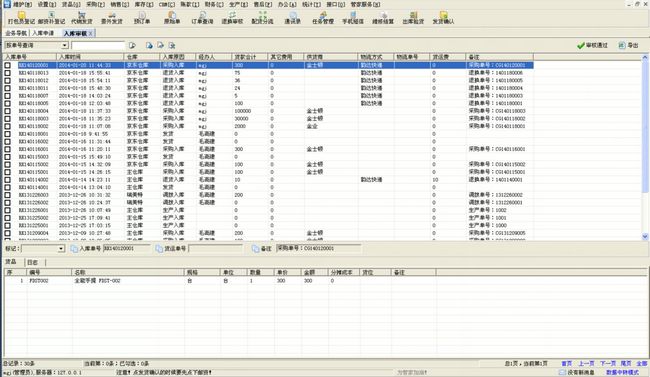
Task: Click the 原始单 toolbar icon
Action: click(x=172, y=18)
